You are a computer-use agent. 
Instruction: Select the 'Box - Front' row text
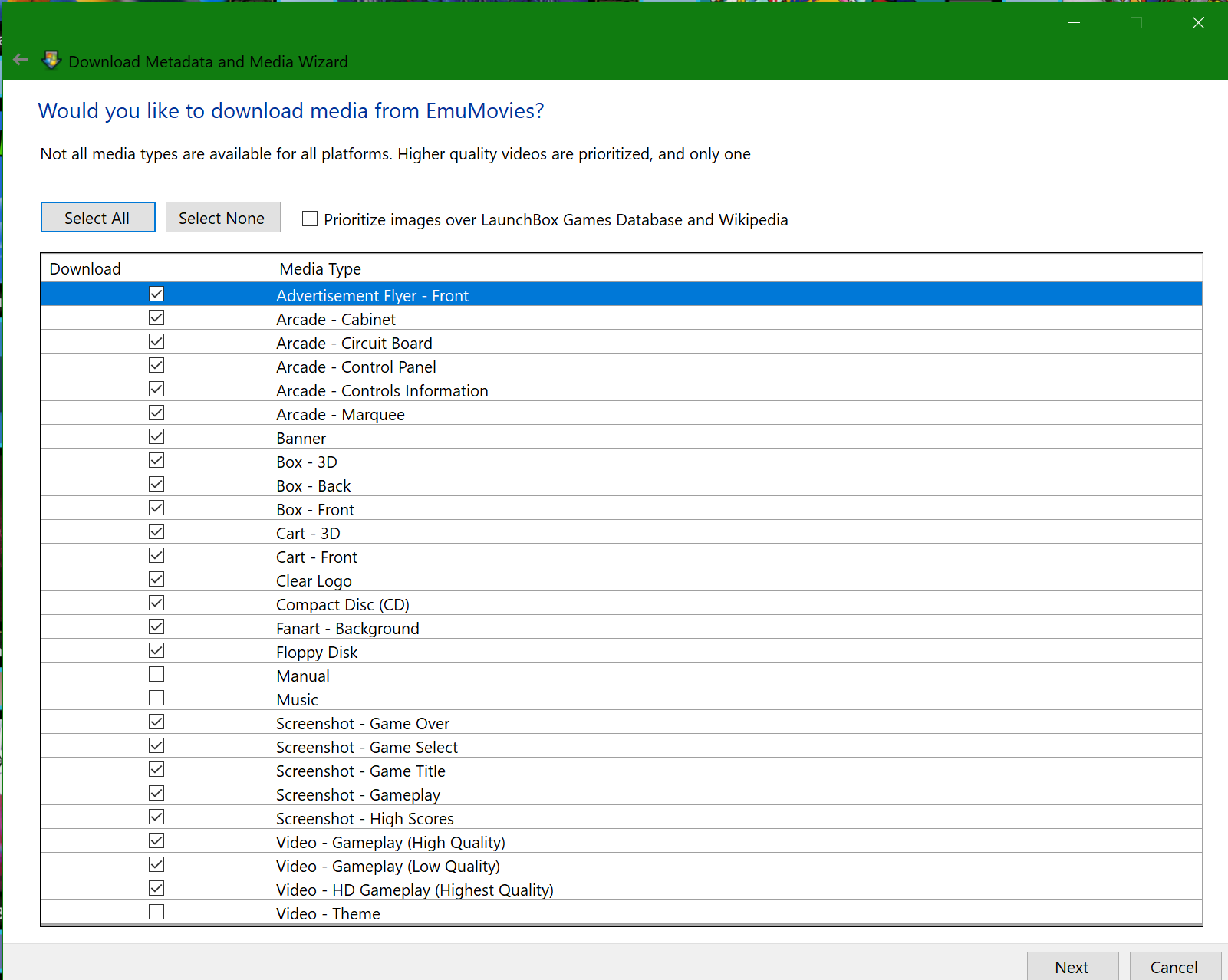tap(315, 510)
